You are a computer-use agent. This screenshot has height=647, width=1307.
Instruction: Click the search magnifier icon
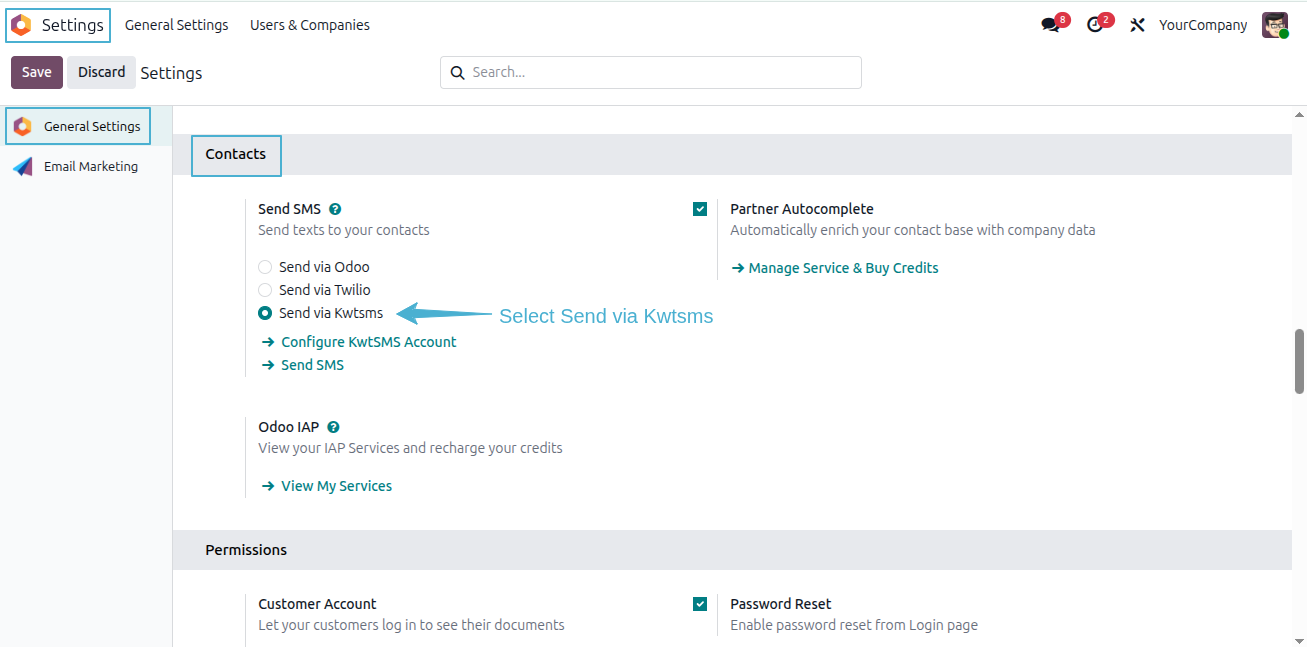458,72
